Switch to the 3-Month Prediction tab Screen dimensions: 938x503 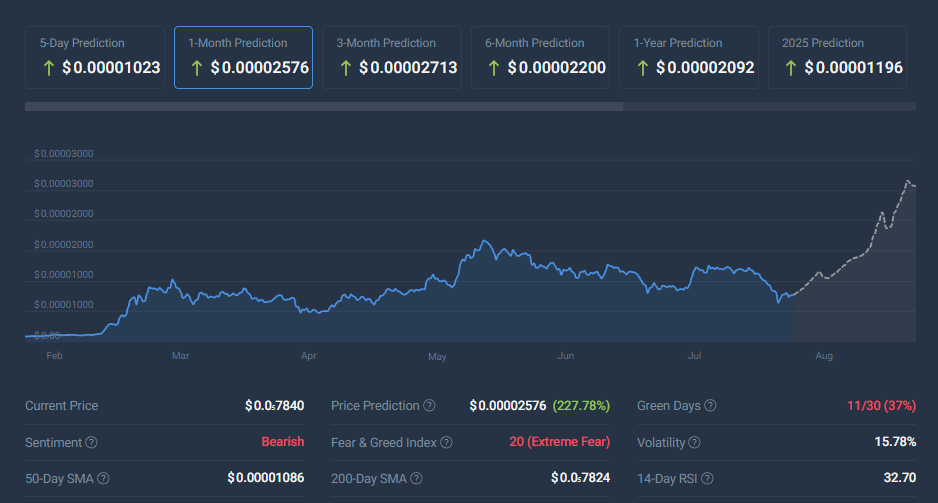point(392,57)
